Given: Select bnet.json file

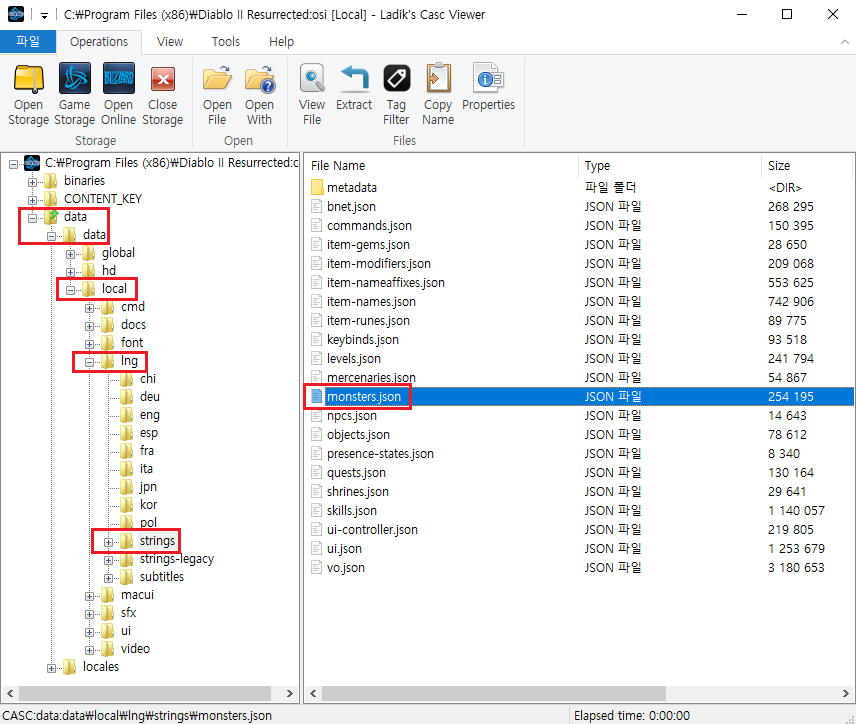Looking at the screenshot, I should tap(351, 206).
